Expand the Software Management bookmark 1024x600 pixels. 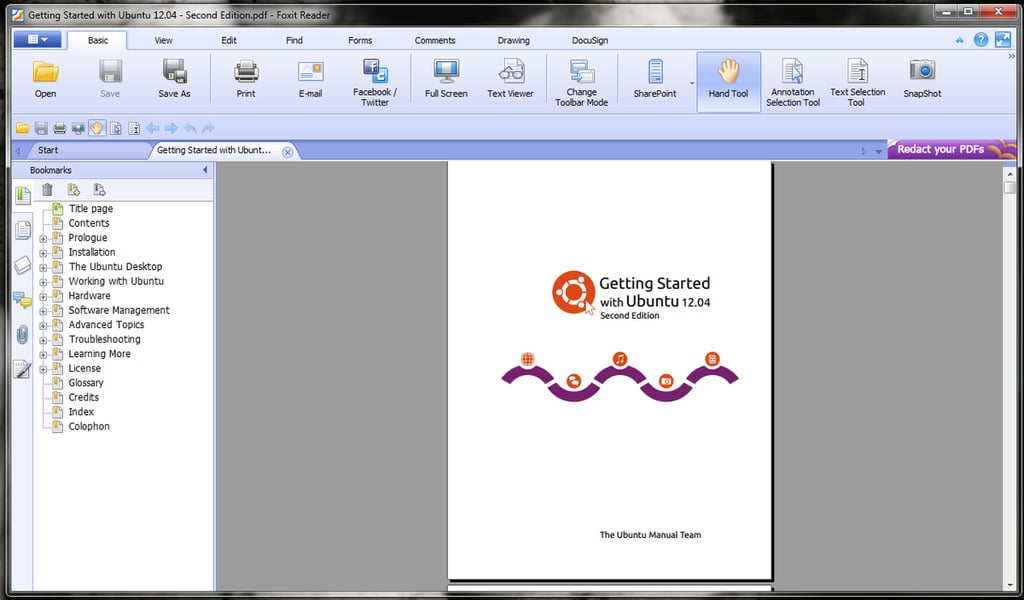[x=43, y=311]
